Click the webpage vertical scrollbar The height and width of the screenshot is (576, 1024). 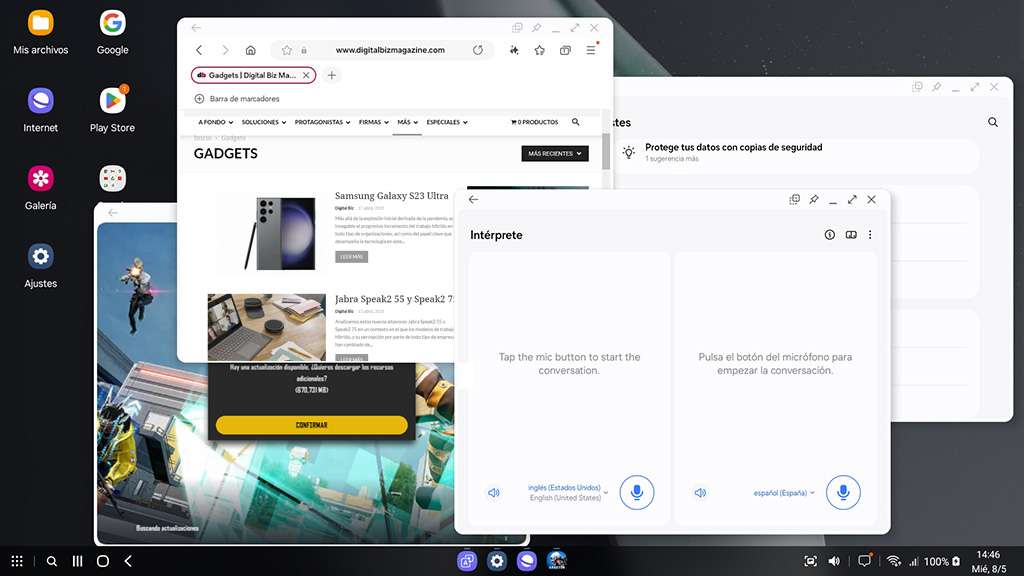coord(605,152)
